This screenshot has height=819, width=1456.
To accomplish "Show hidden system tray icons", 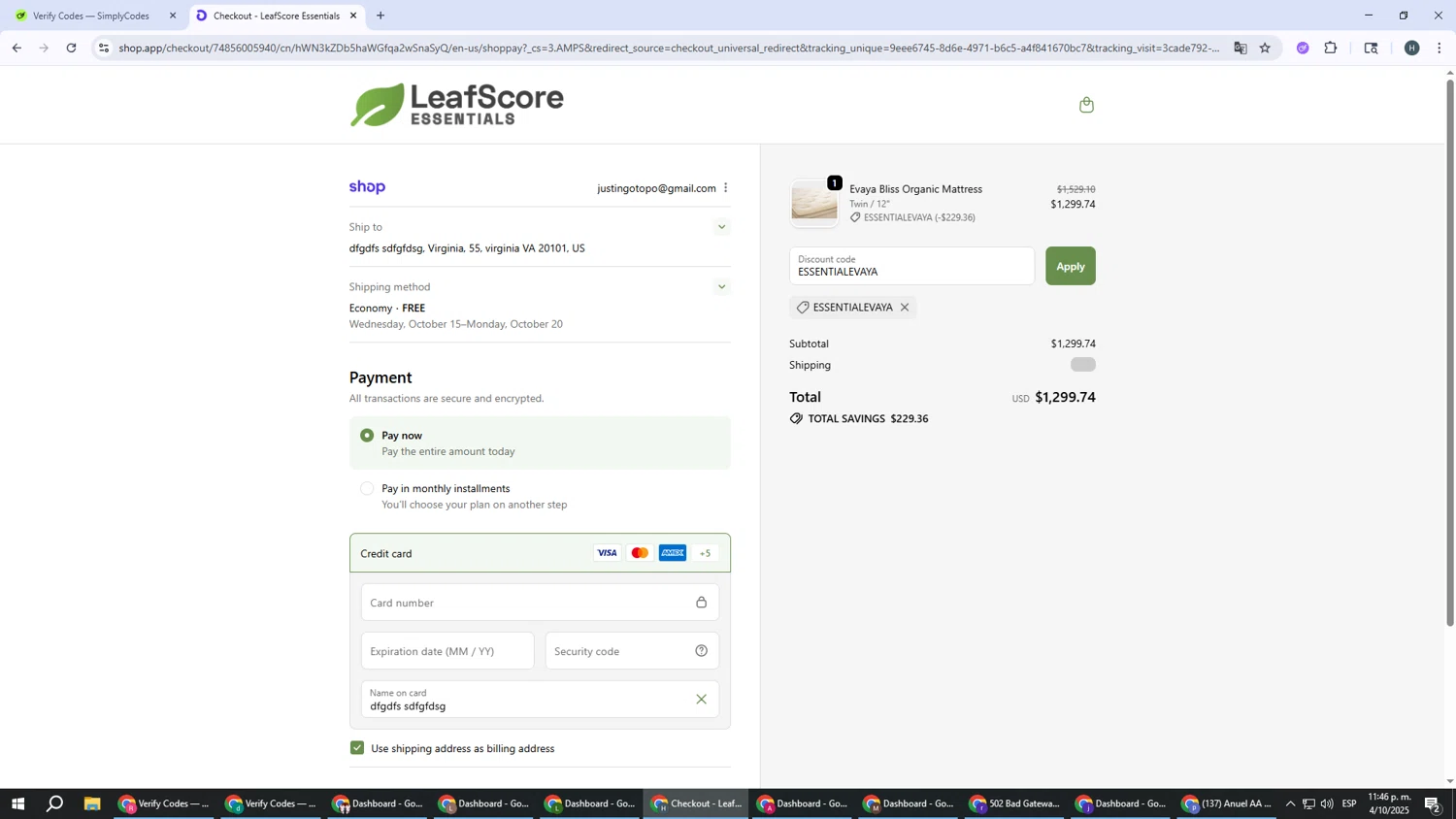I will pyautogui.click(x=1290, y=804).
